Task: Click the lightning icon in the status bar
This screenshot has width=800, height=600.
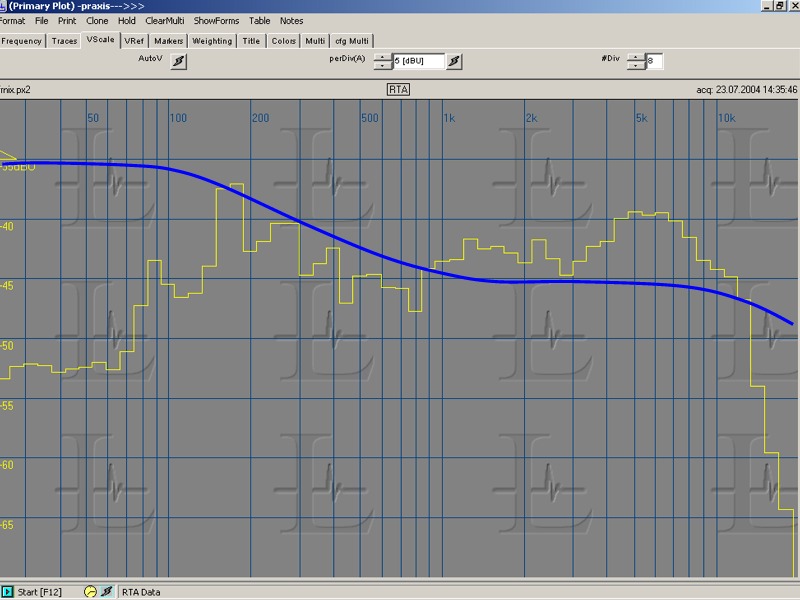Action: point(106,592)
